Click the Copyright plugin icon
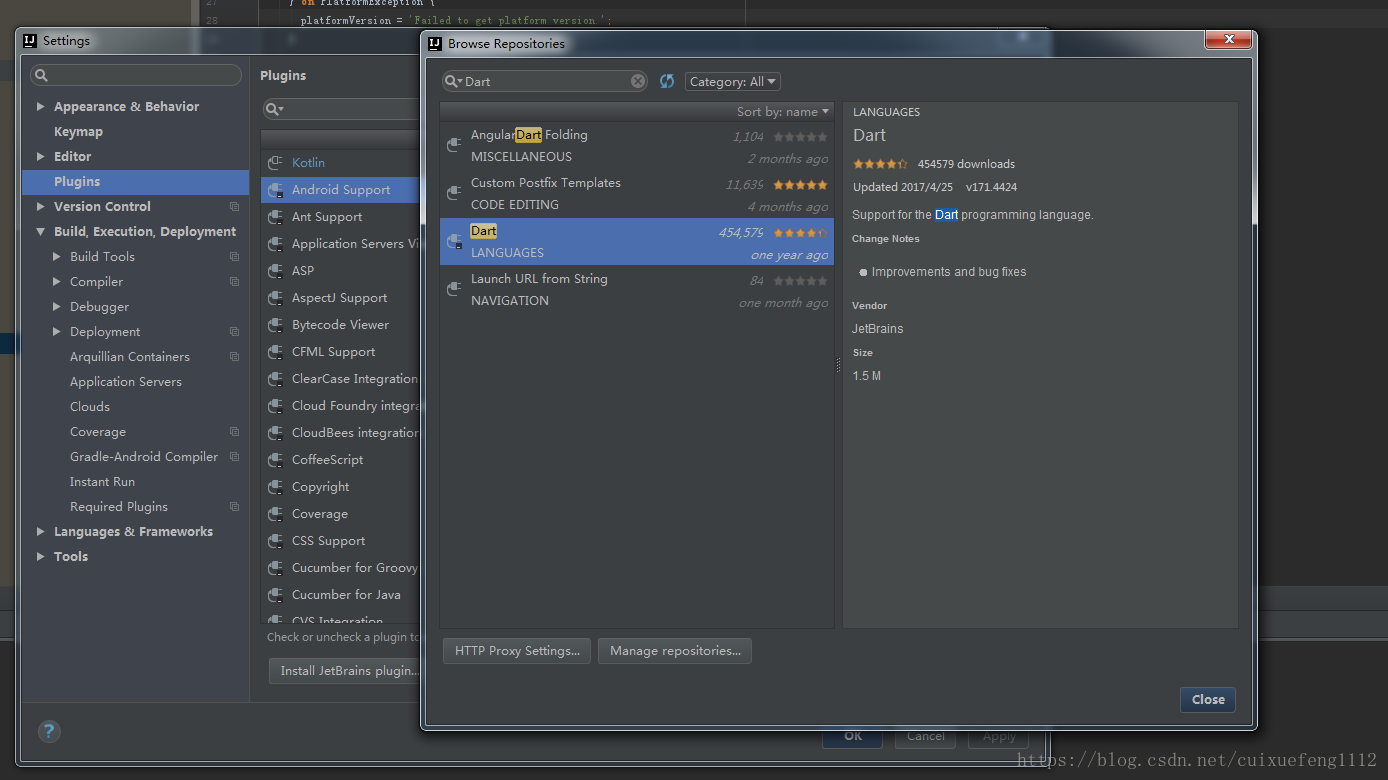The height and width of the screenshot is (780, 1388). pos(275,487)
